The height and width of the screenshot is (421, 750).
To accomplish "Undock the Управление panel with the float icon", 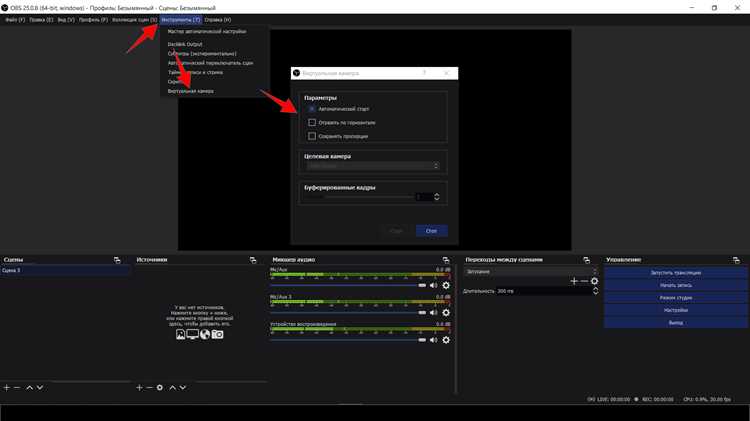I will tap(736, 260).
